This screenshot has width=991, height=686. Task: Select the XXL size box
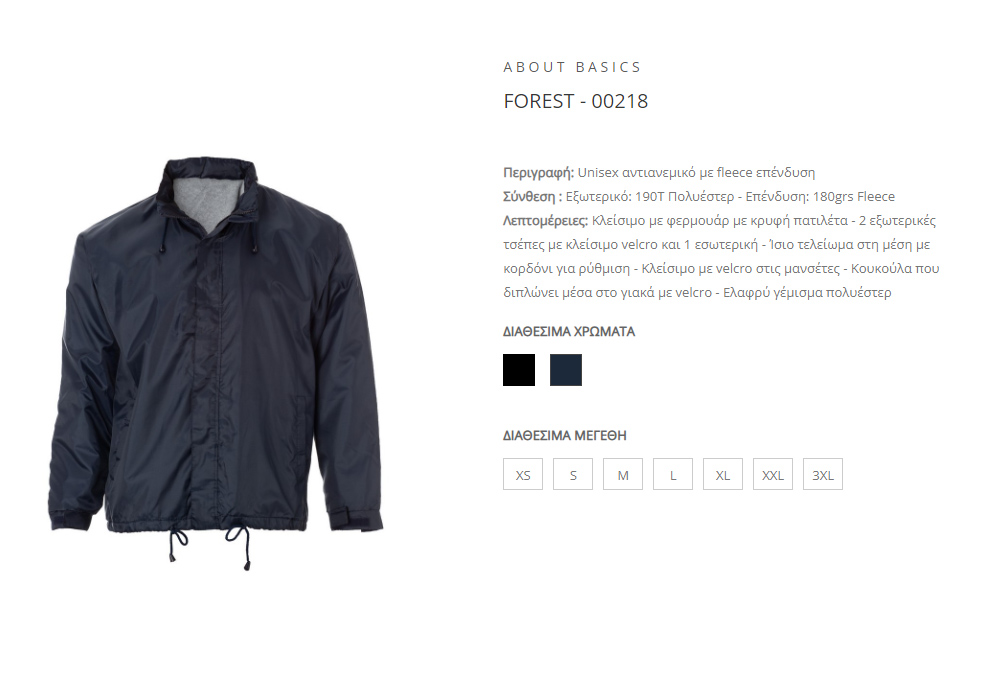772,474
